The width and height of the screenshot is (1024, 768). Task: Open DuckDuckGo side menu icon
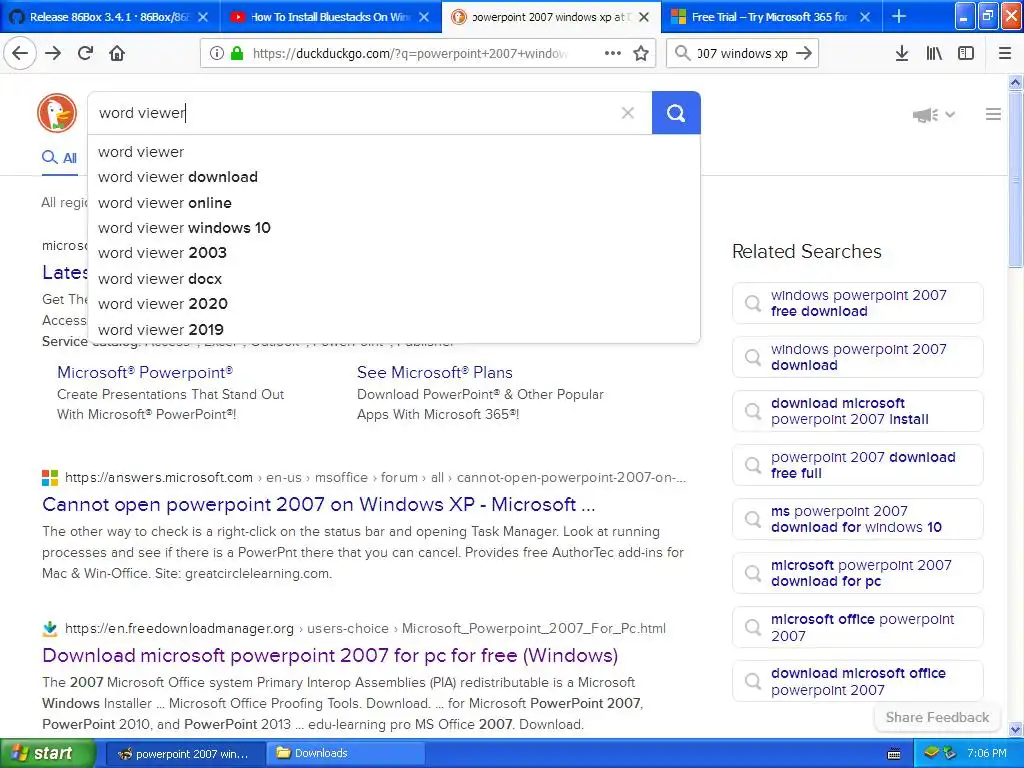[x=993, y=114]
